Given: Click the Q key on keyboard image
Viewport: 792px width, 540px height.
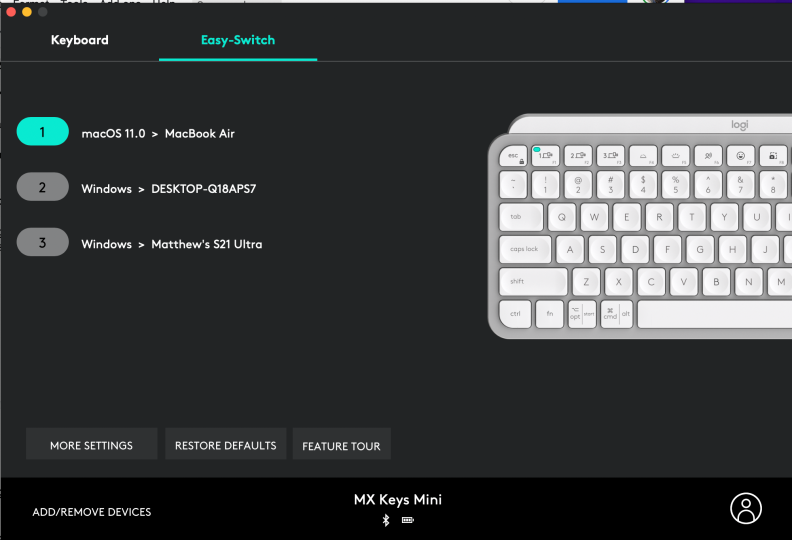Looking at the screenshot, I should pos(562,217).
